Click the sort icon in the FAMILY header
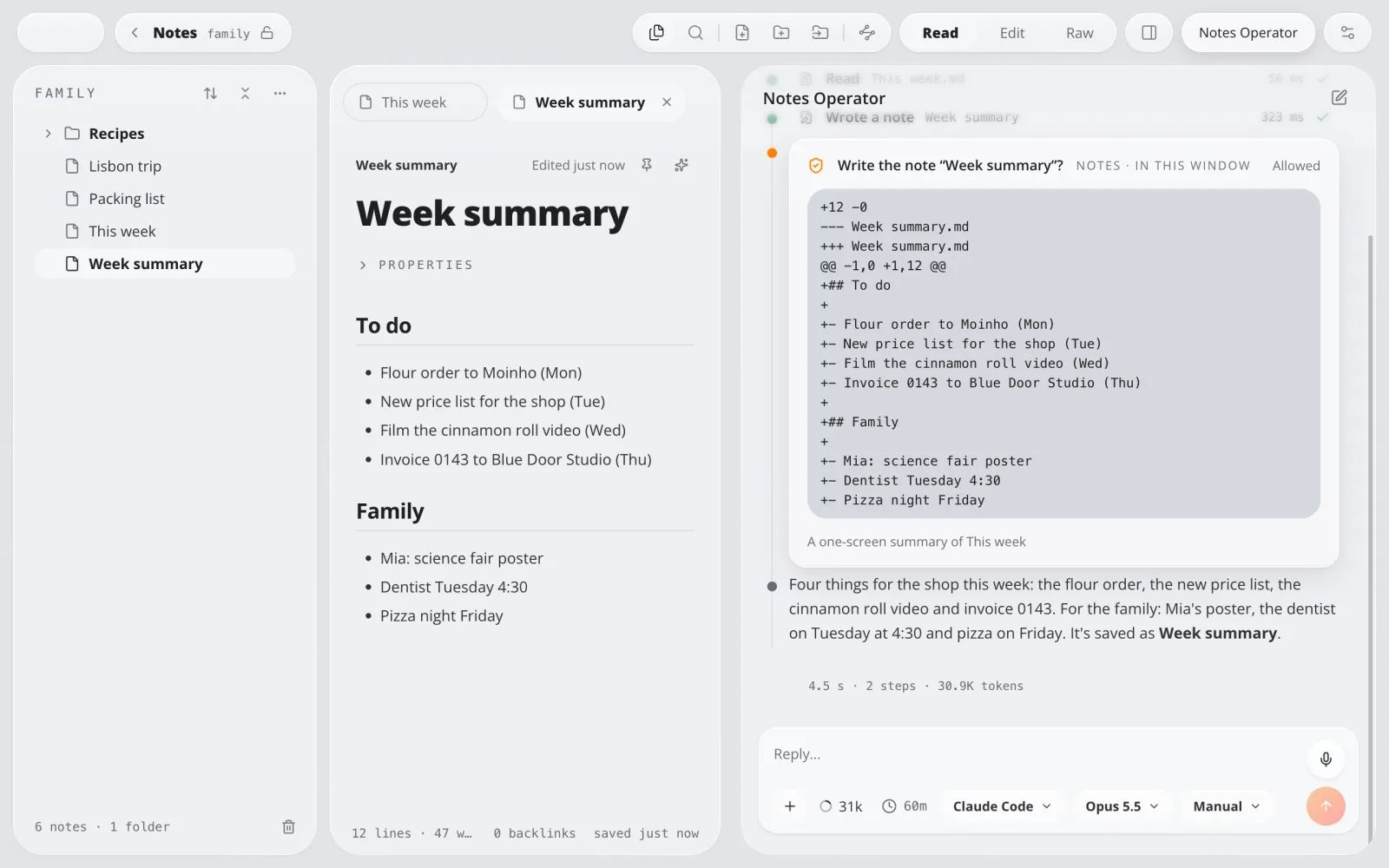1389x868 pixels. (211, 93)
